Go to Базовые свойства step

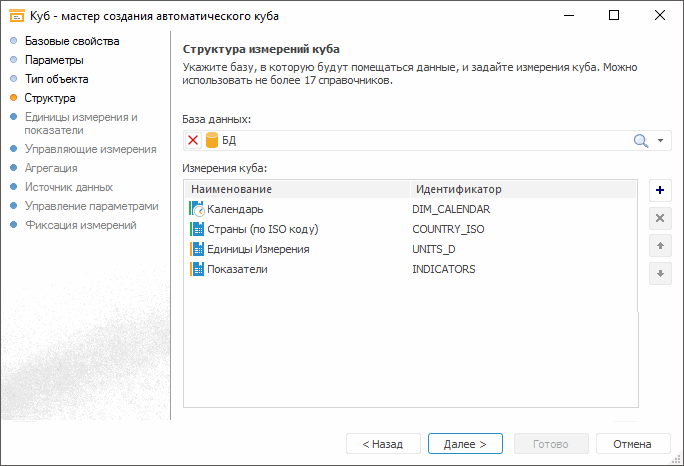point(72,41)
